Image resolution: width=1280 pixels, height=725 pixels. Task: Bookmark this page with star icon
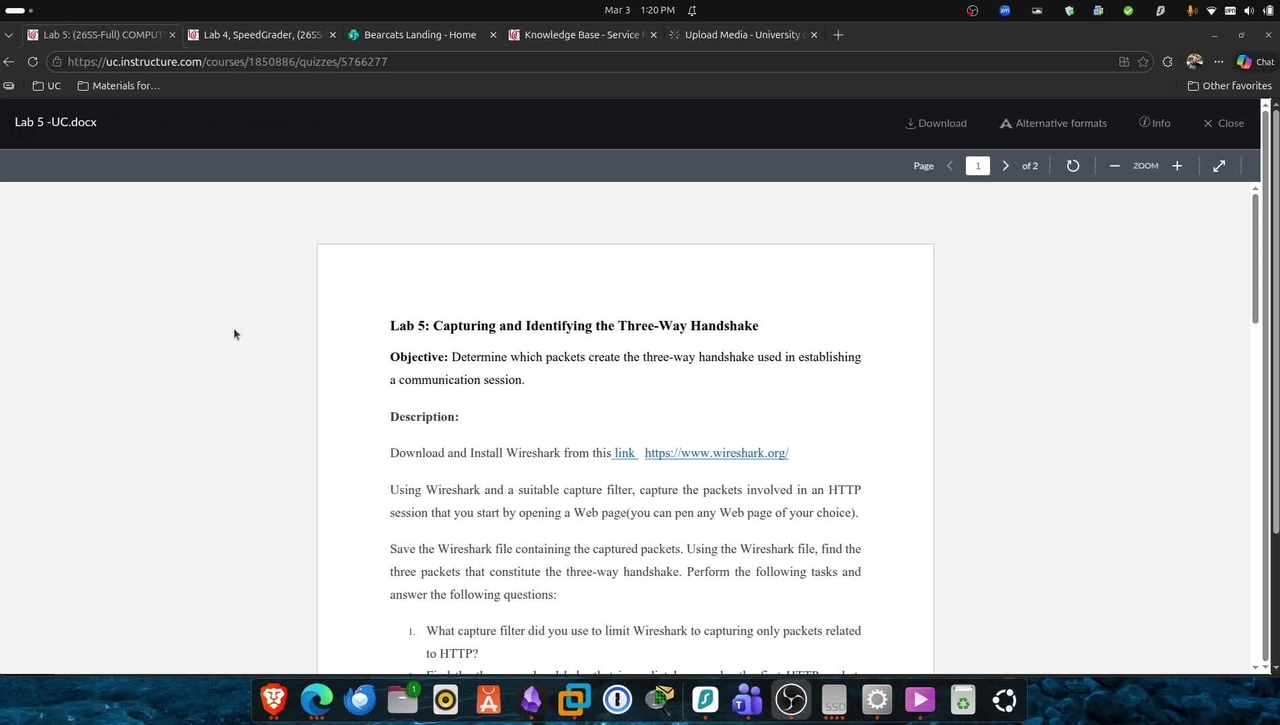1143,62
